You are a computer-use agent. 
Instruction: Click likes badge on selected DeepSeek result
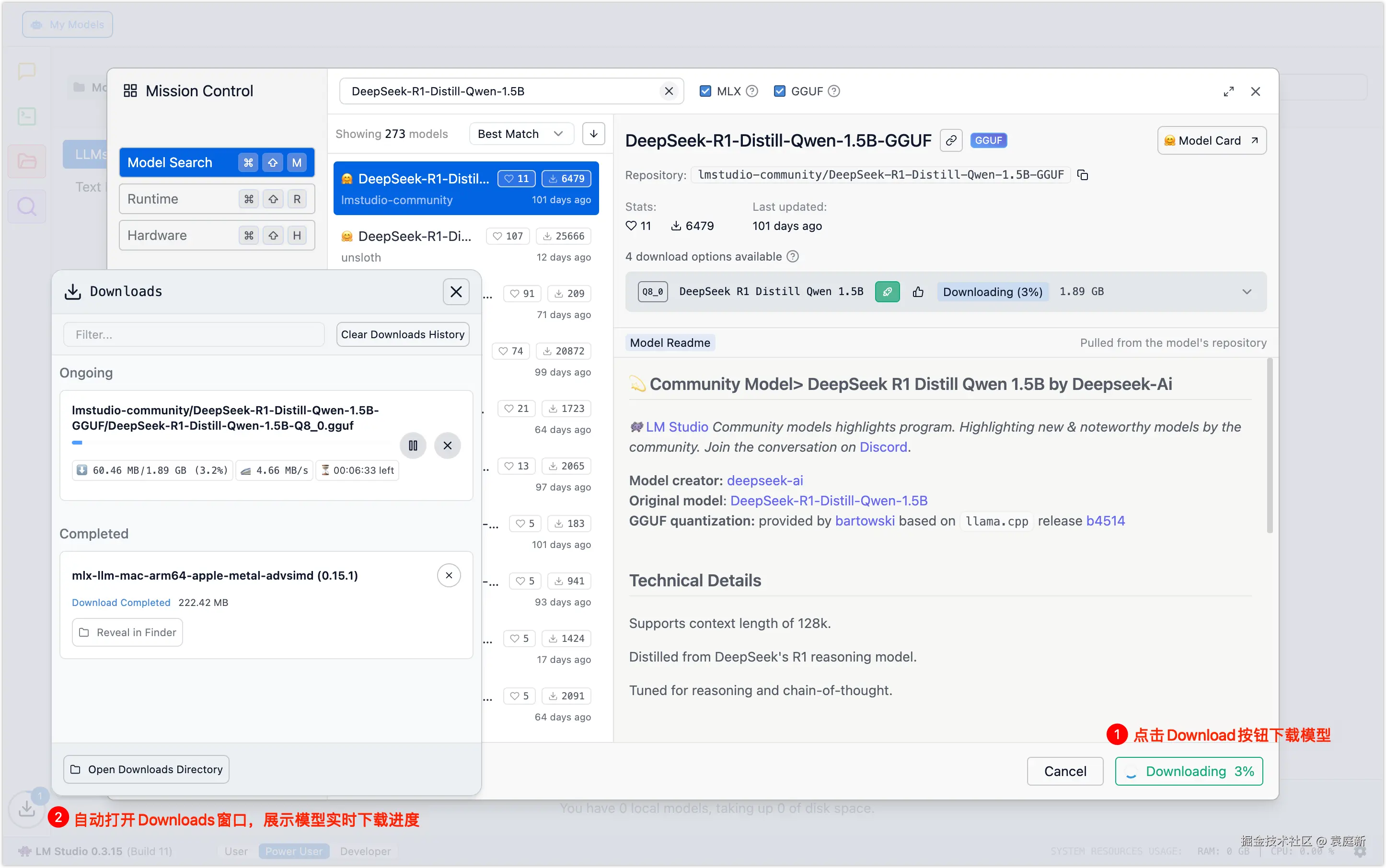pyautogui.click(x=516, y=179)
